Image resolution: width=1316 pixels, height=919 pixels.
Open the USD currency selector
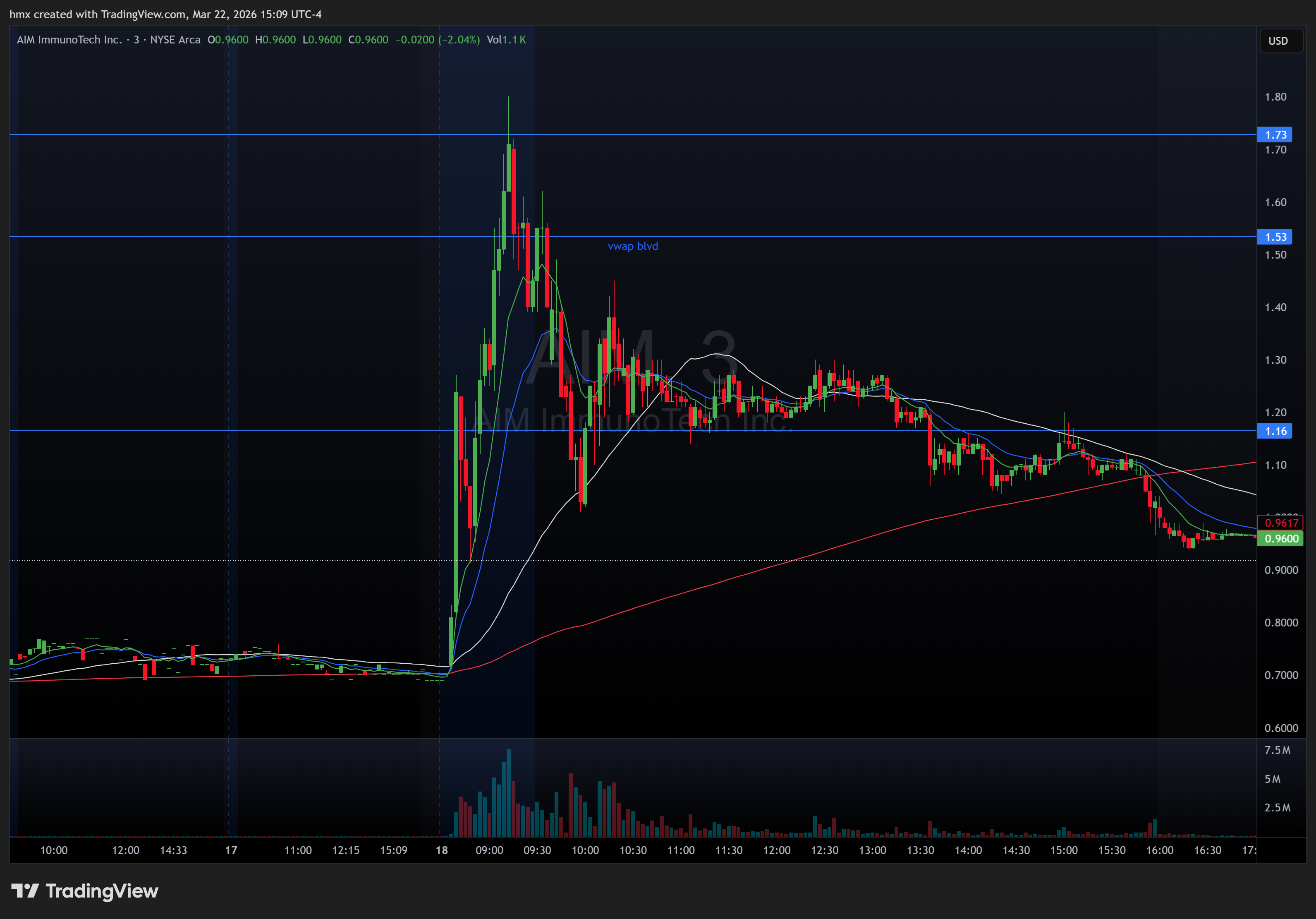pos(1280,41)
